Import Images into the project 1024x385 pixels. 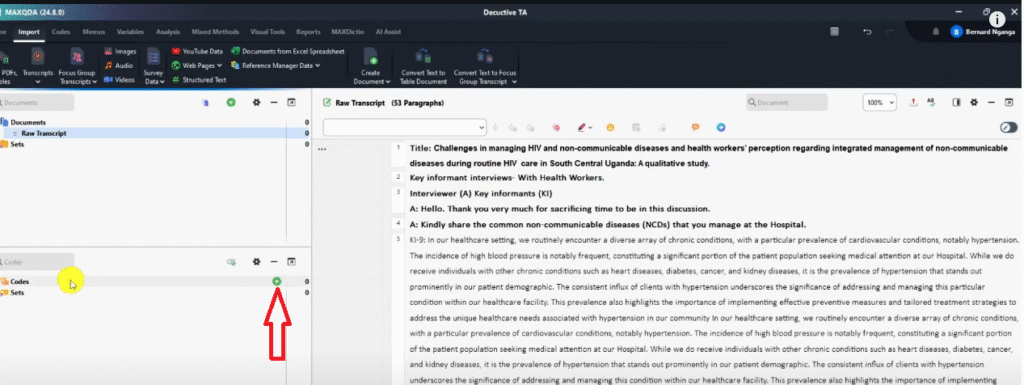coord(120,51)
